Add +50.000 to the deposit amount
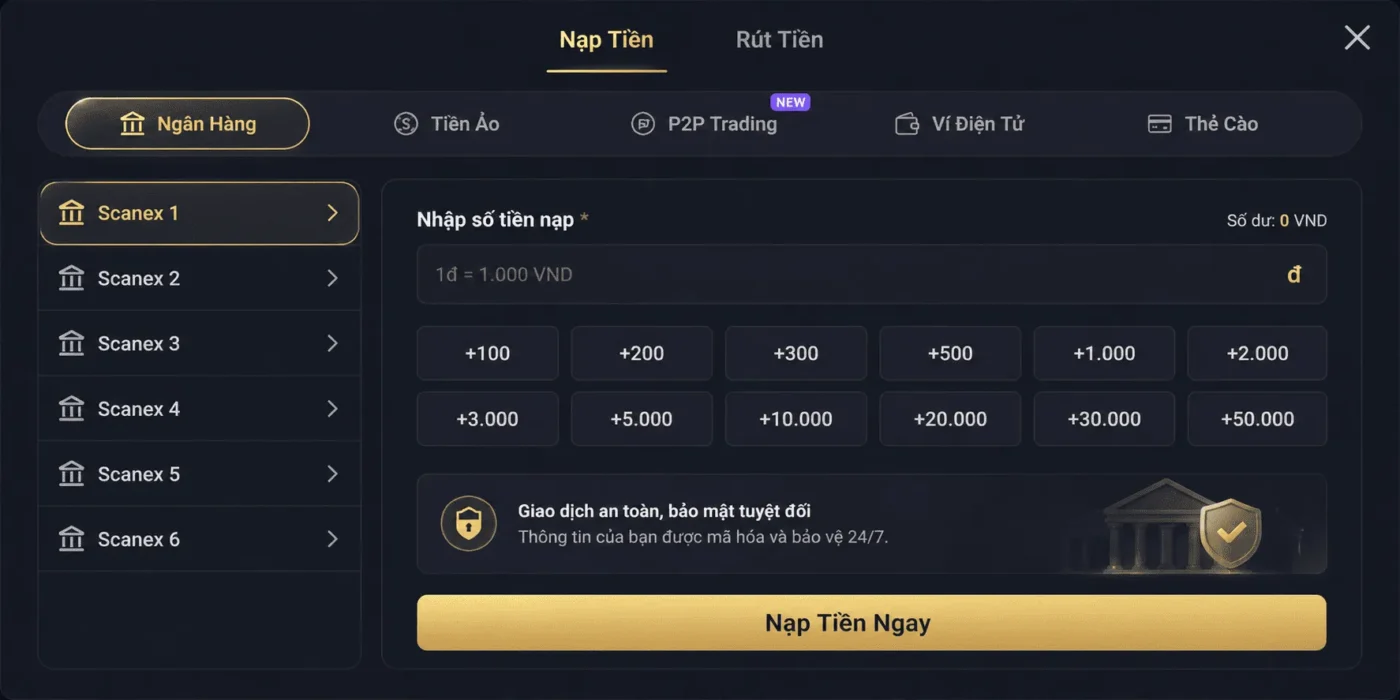This screenshot has width=1400, height=700. [1257, 419]
